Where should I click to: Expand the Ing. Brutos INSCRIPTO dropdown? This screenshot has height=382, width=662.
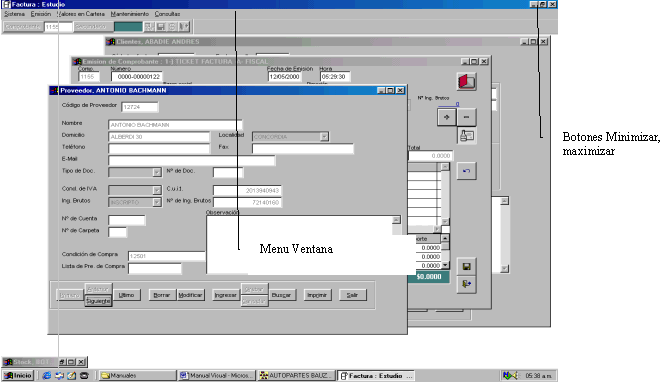coord(157,202)
